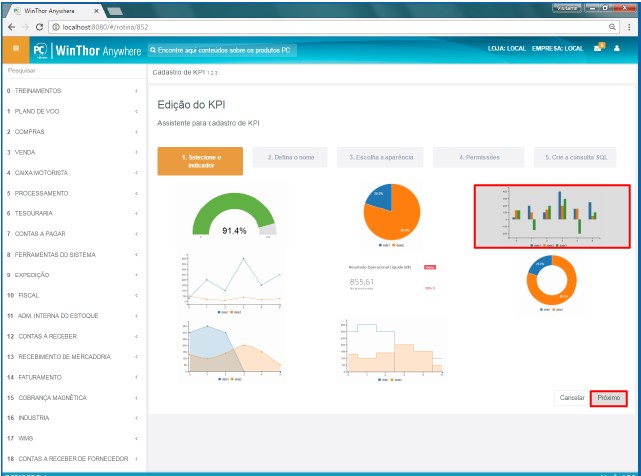
Task: Click LOJA: LOCAL header label
Action: point(507,48)
